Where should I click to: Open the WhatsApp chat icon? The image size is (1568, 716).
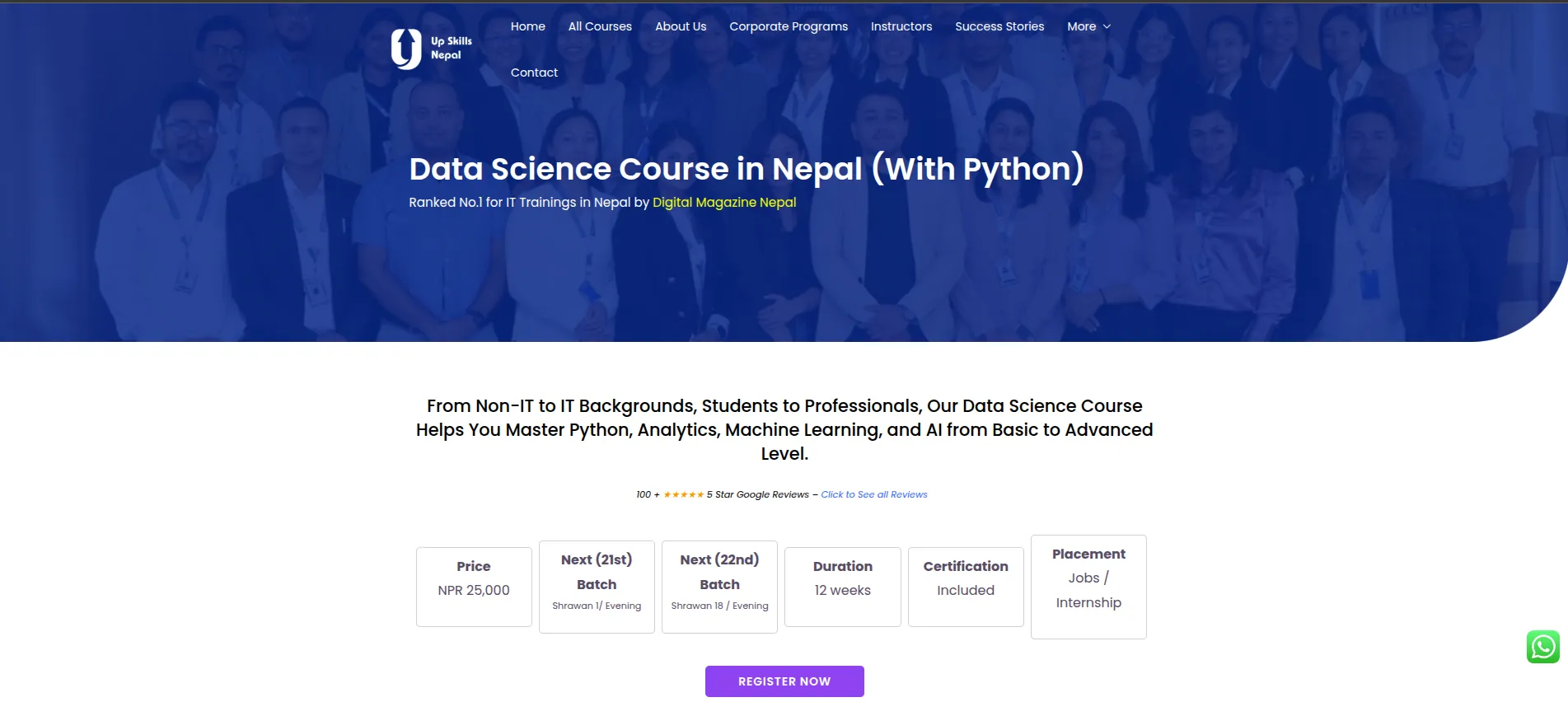coord(1542,647)
